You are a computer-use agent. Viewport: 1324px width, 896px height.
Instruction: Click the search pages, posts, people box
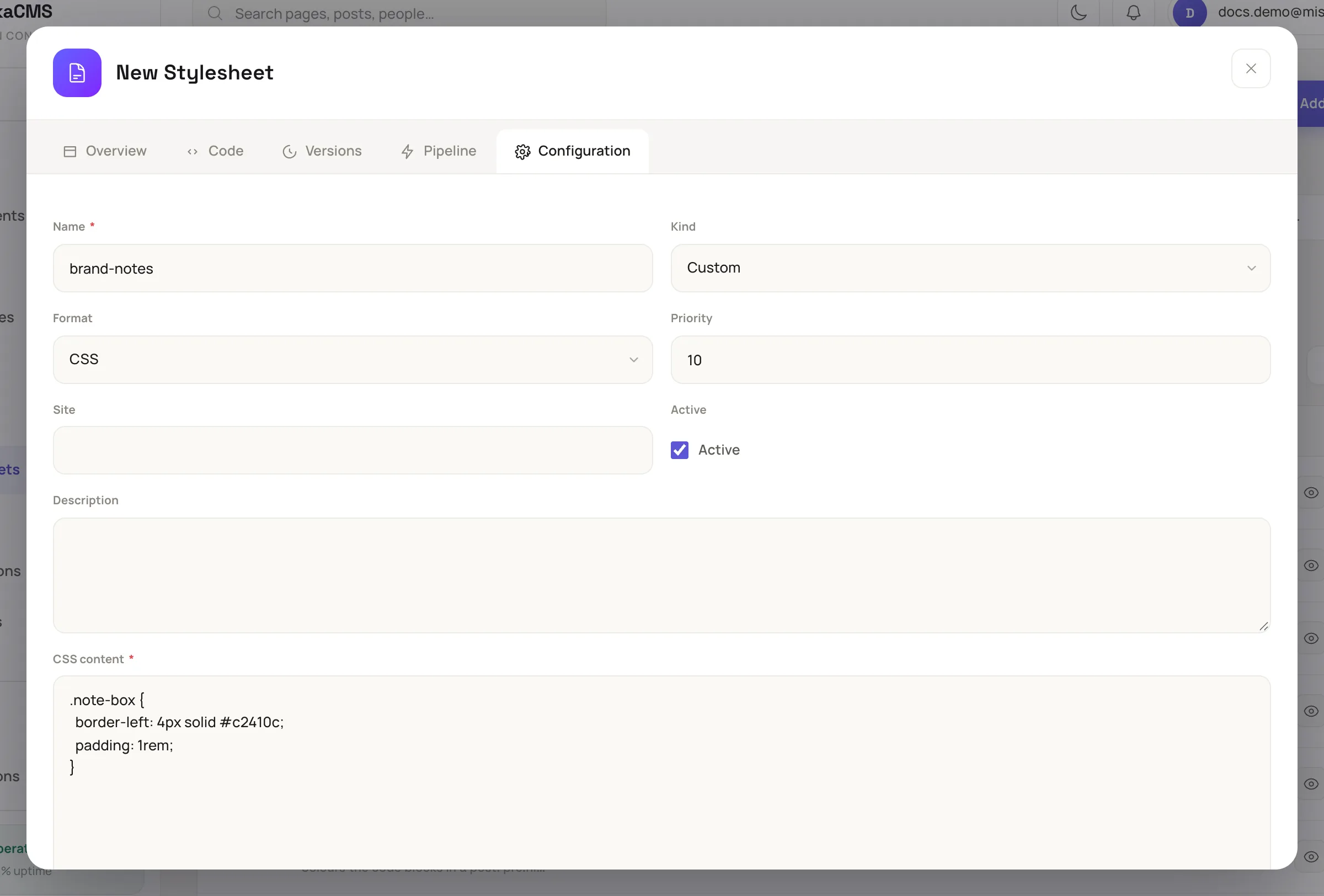point(399,13)
